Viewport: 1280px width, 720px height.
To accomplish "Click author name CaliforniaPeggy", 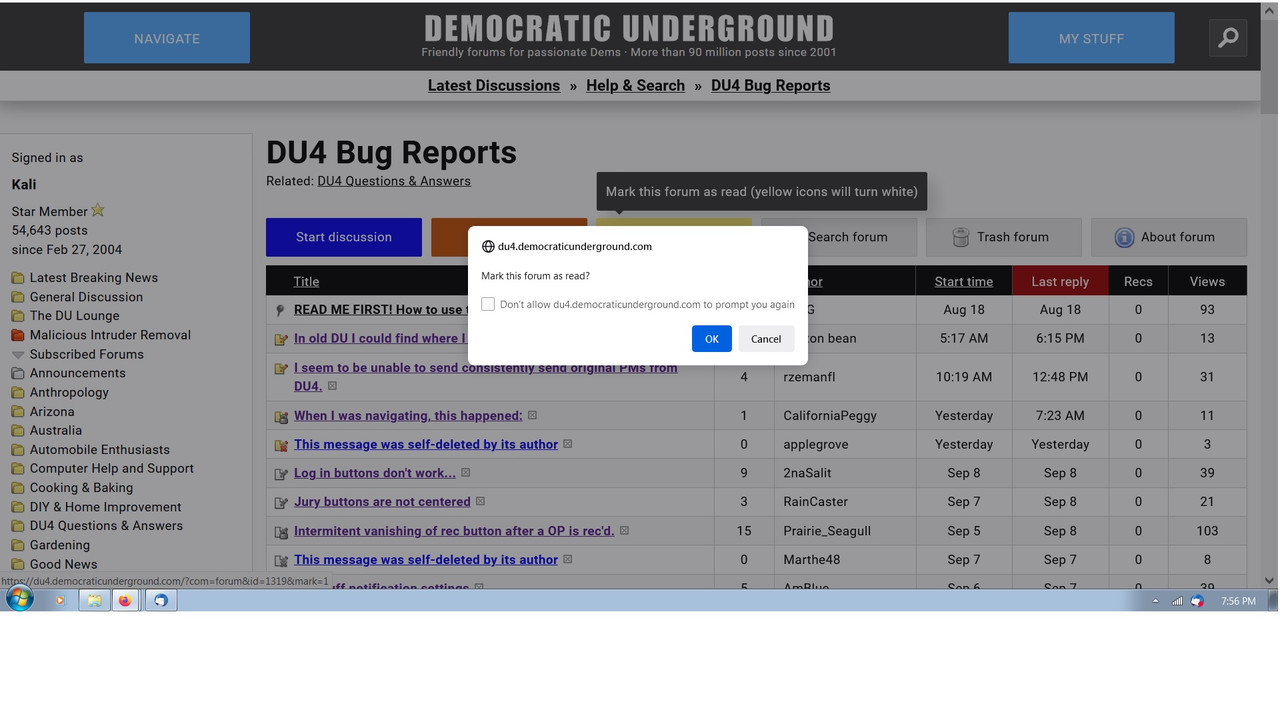I will coord(831,416).
